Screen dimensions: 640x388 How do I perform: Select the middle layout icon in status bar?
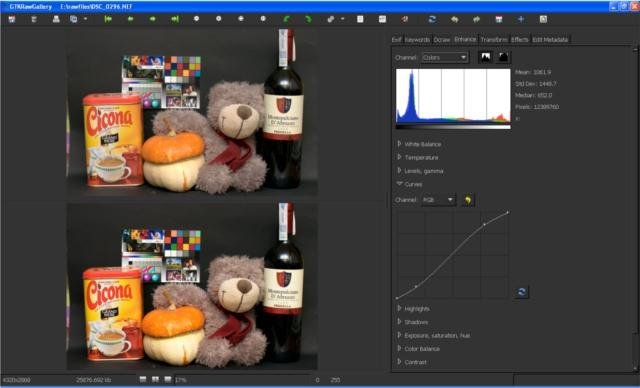point(156,379)
